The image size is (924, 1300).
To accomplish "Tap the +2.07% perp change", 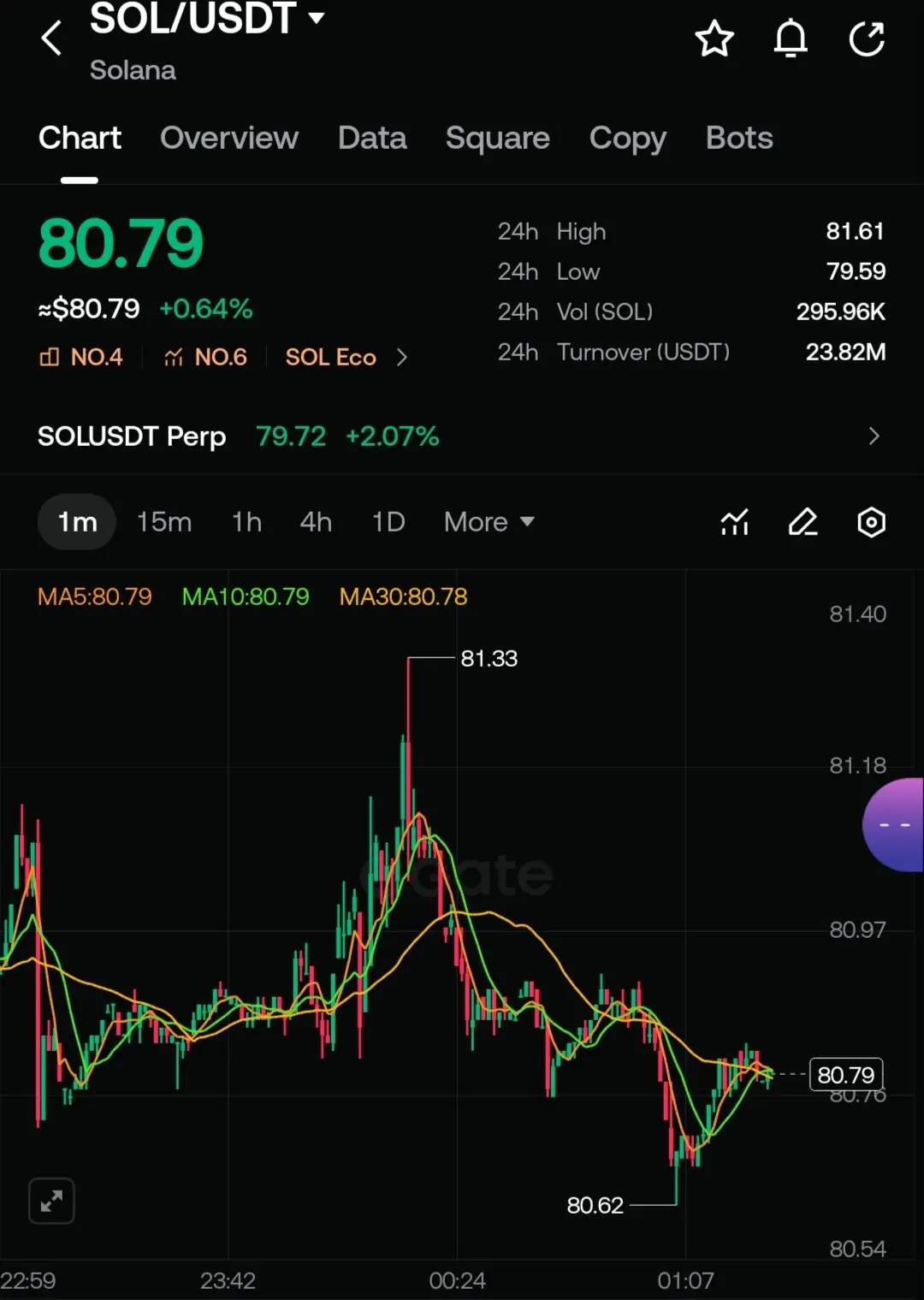I will point(392,436).
